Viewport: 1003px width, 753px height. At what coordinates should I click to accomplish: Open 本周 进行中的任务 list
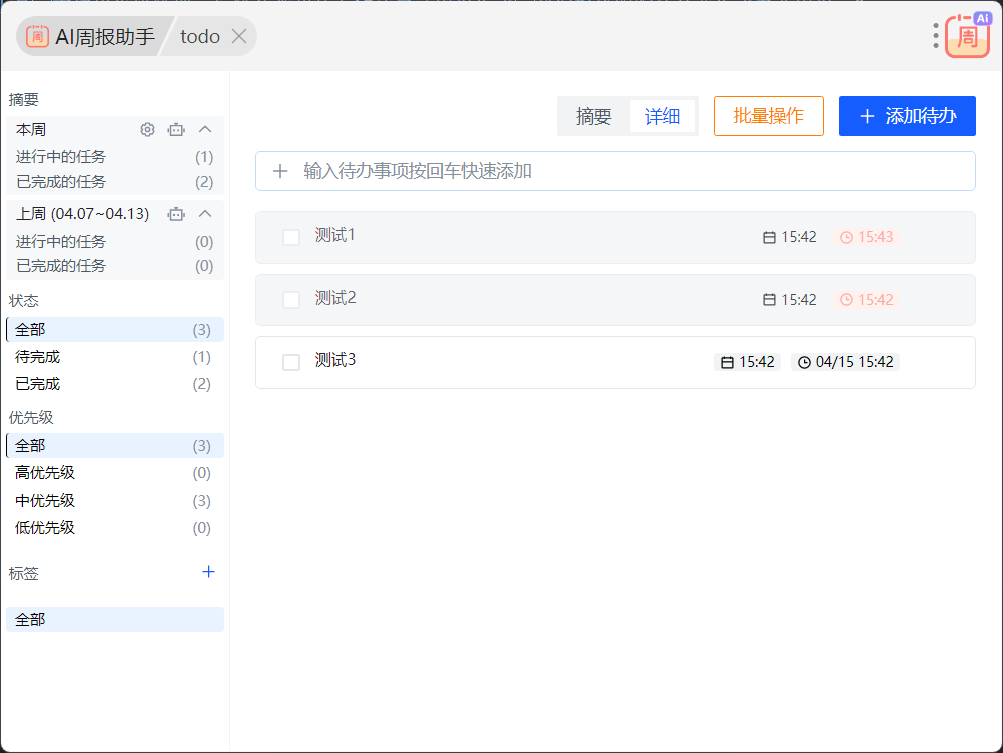tap(115, 157)
